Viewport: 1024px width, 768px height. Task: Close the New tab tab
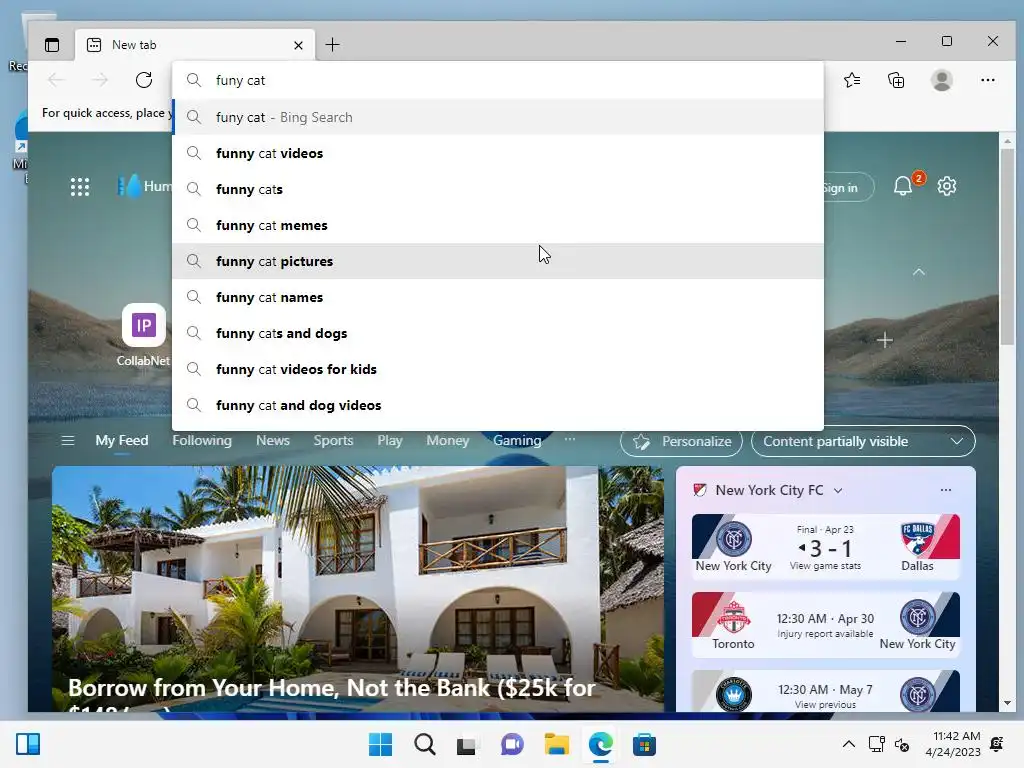pos(298,45)
